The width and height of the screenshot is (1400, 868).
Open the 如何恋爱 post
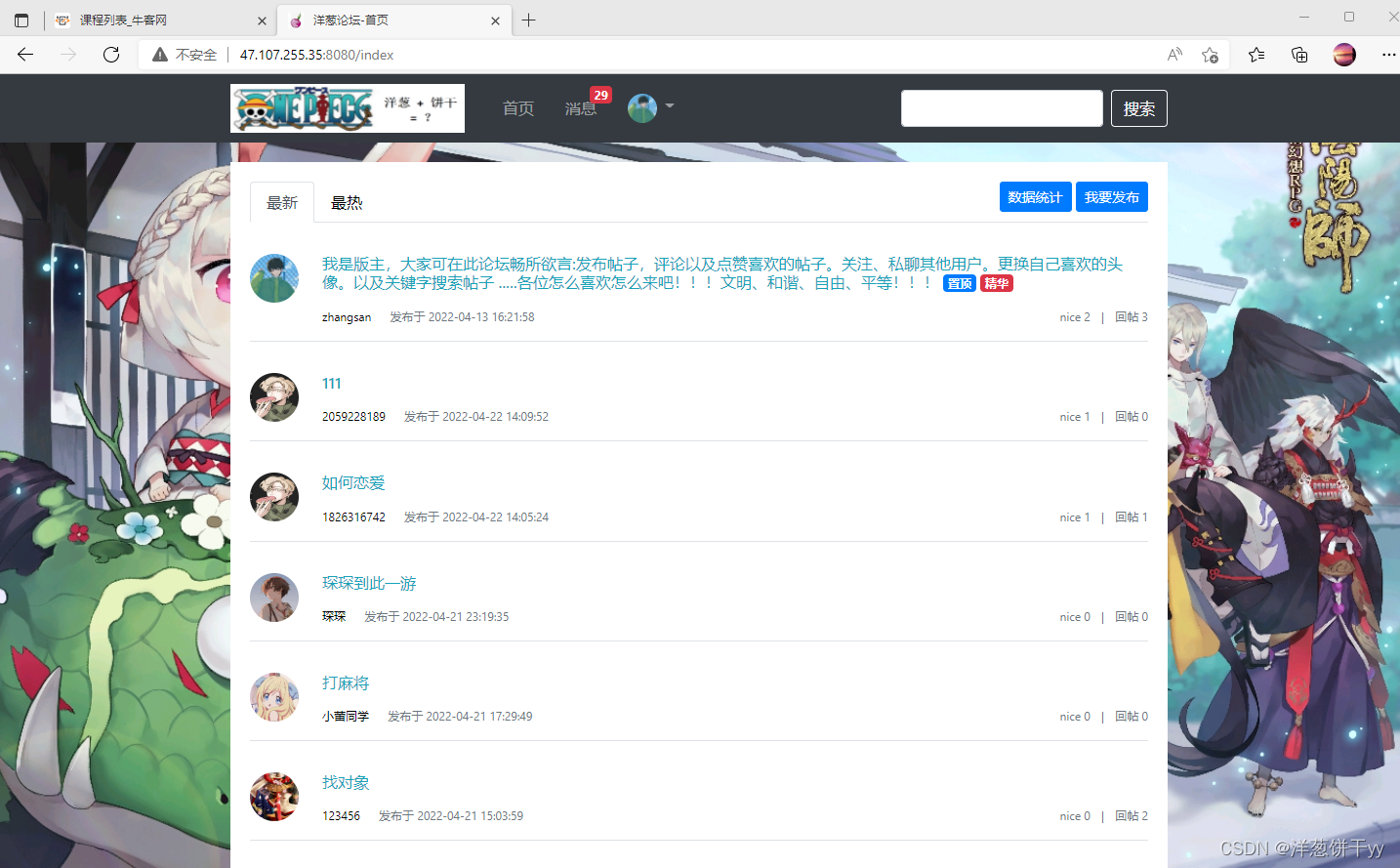coord(353,483)
